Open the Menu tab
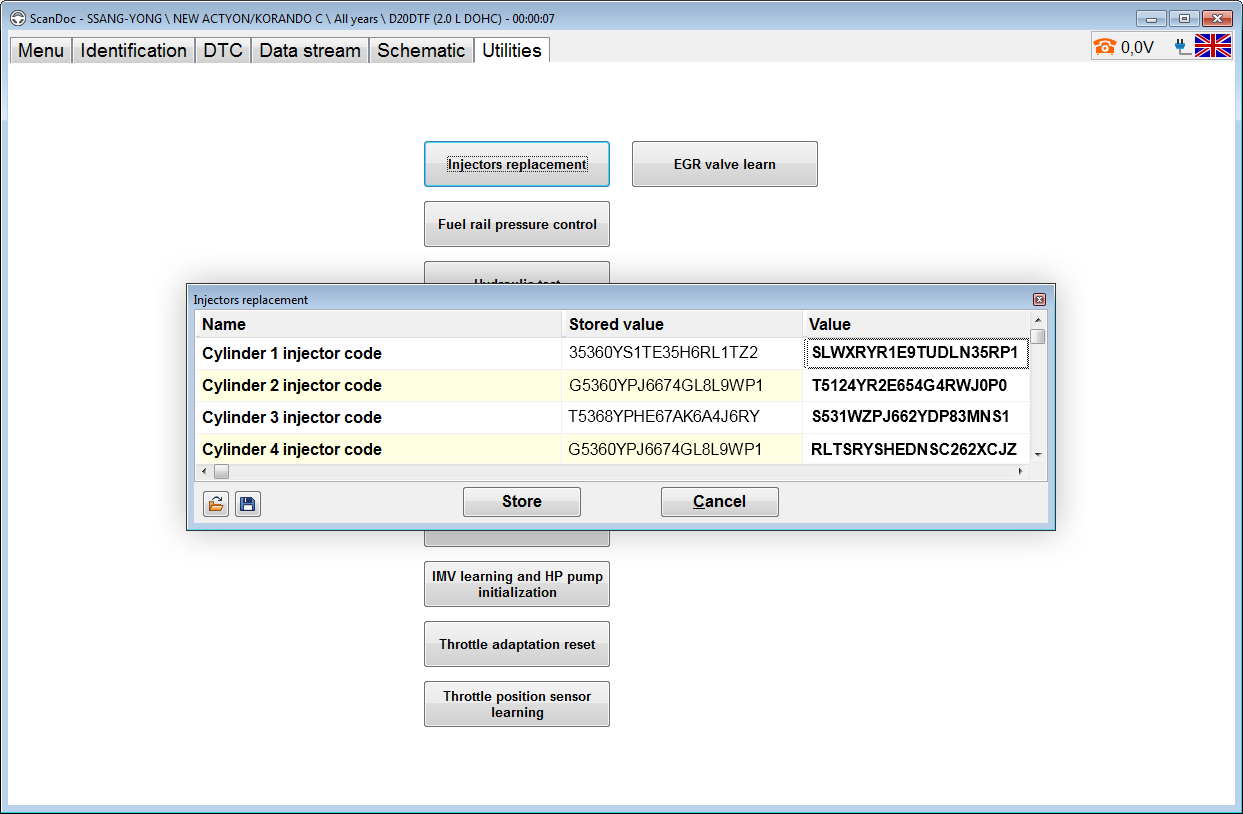This screenshot has height=814, width=1243. [41, 50]
